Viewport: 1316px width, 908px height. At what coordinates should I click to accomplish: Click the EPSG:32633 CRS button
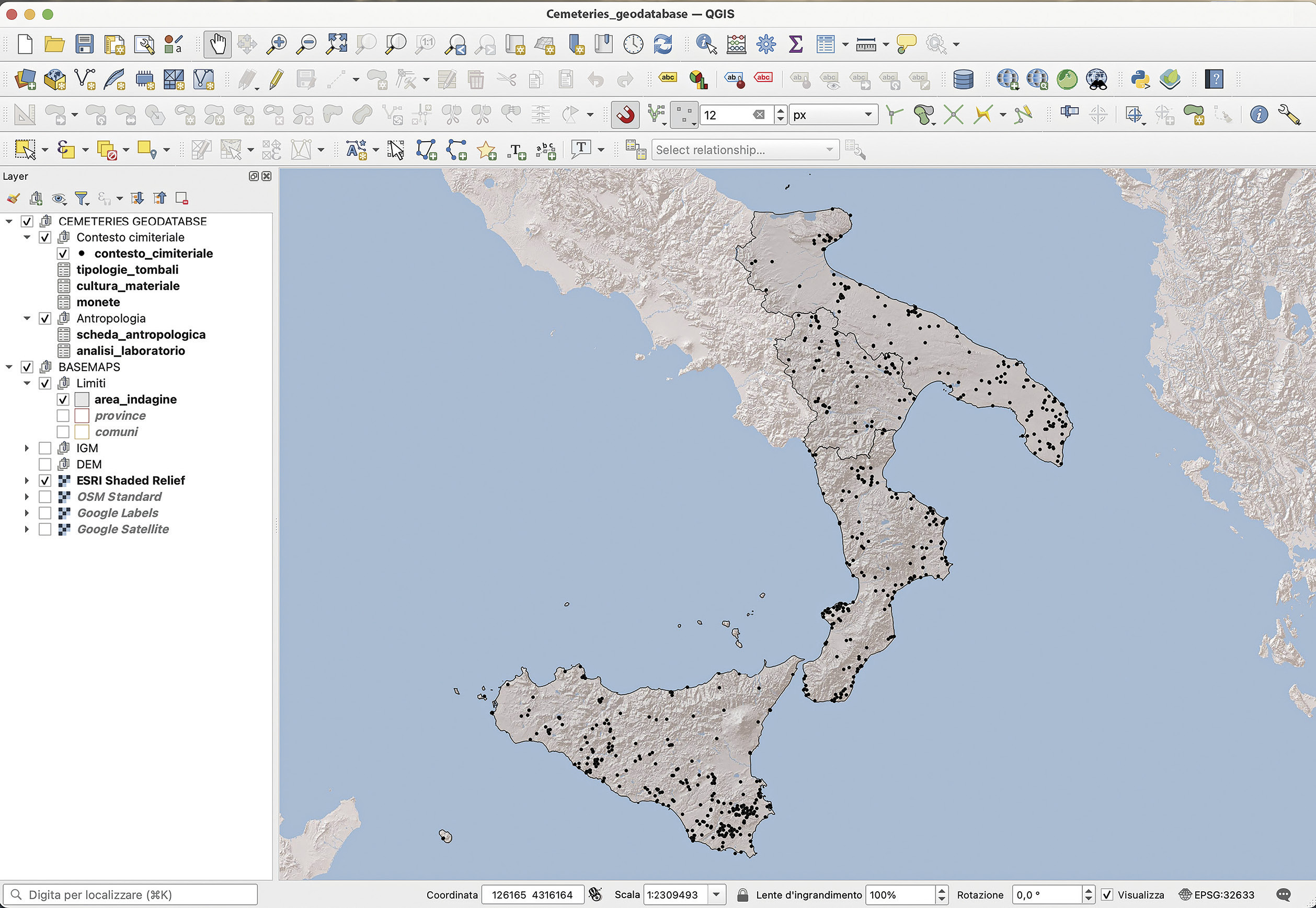click(x=1217, y=895)
